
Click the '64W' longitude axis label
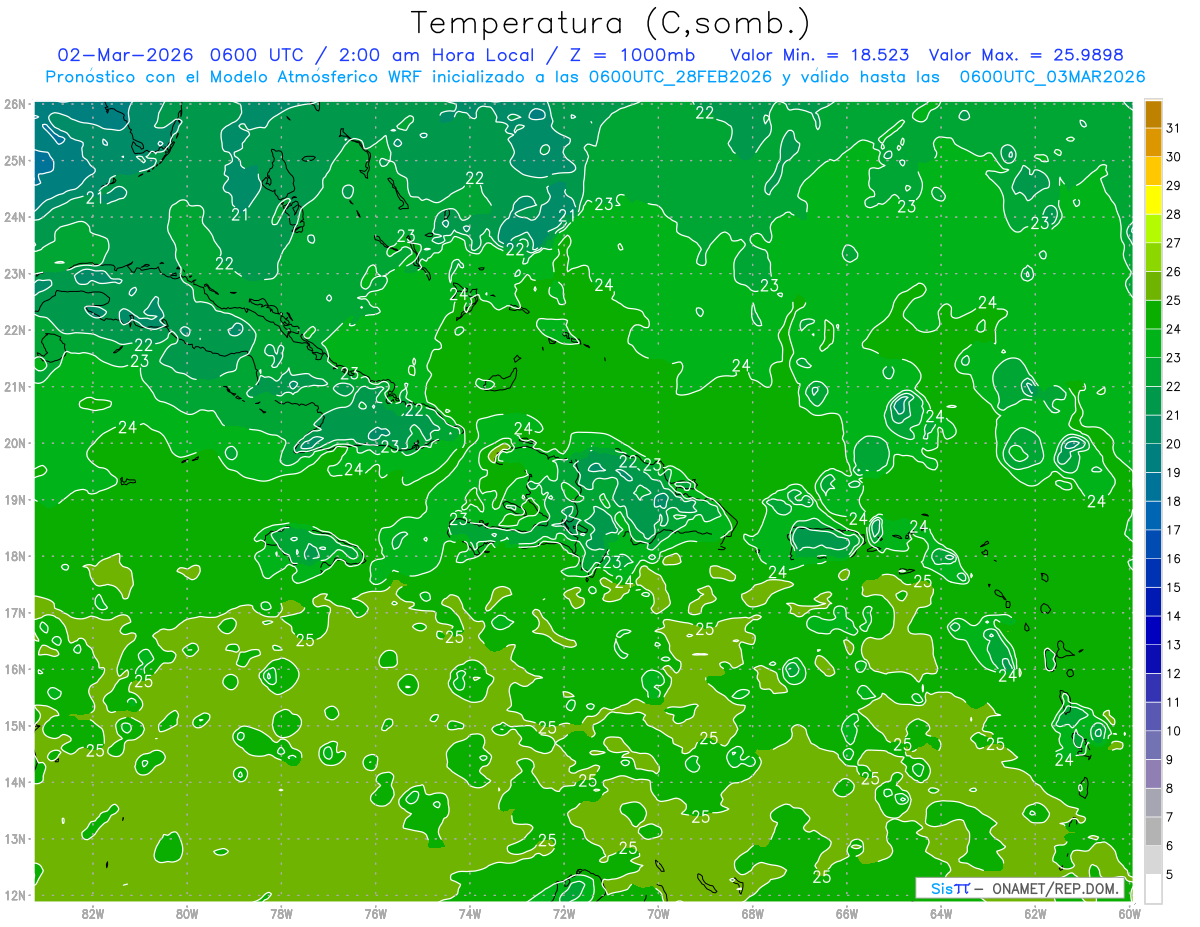tap(941, 913)
